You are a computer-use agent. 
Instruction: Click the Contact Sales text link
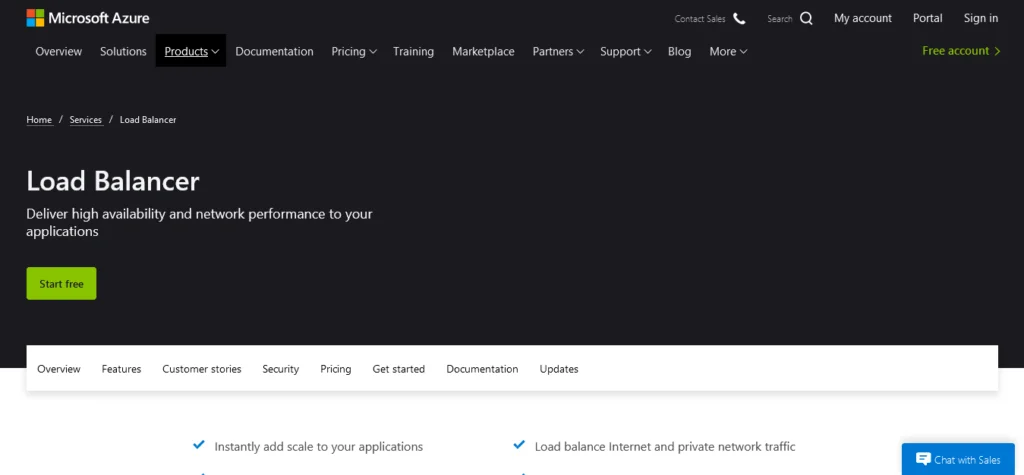[700, 19]
